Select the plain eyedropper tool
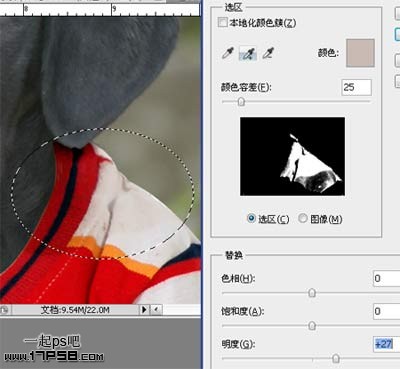Screen dimensions: 400x369 click(228, 53)
